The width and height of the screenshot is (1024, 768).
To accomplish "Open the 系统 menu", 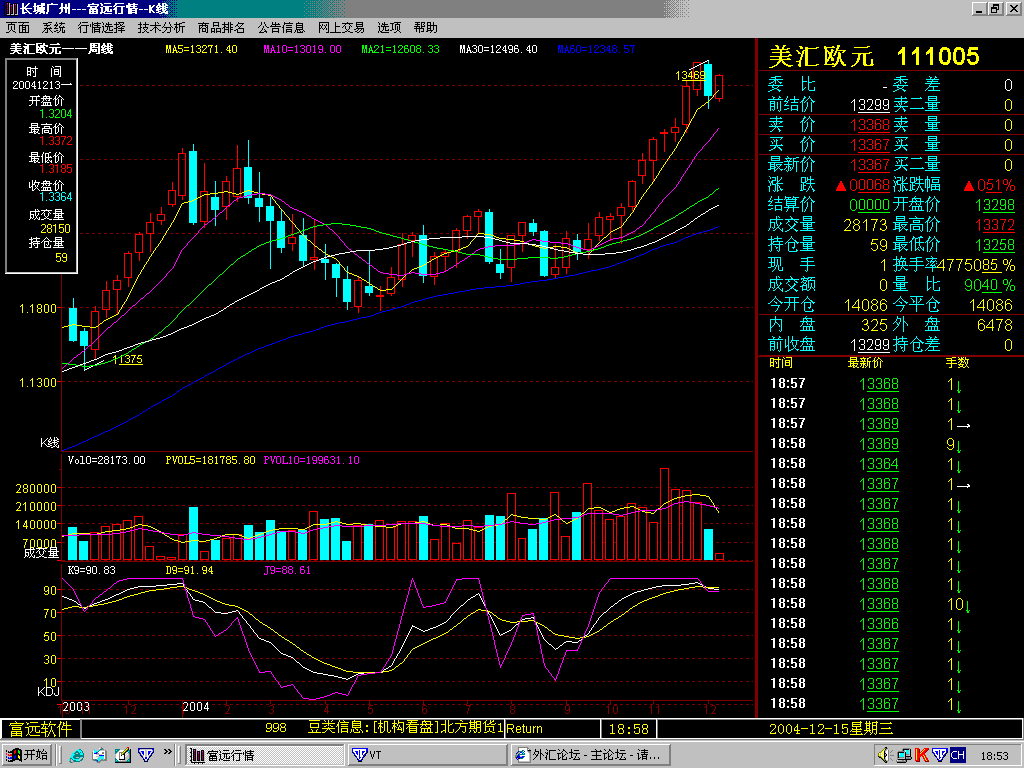I will click(54, 27).
